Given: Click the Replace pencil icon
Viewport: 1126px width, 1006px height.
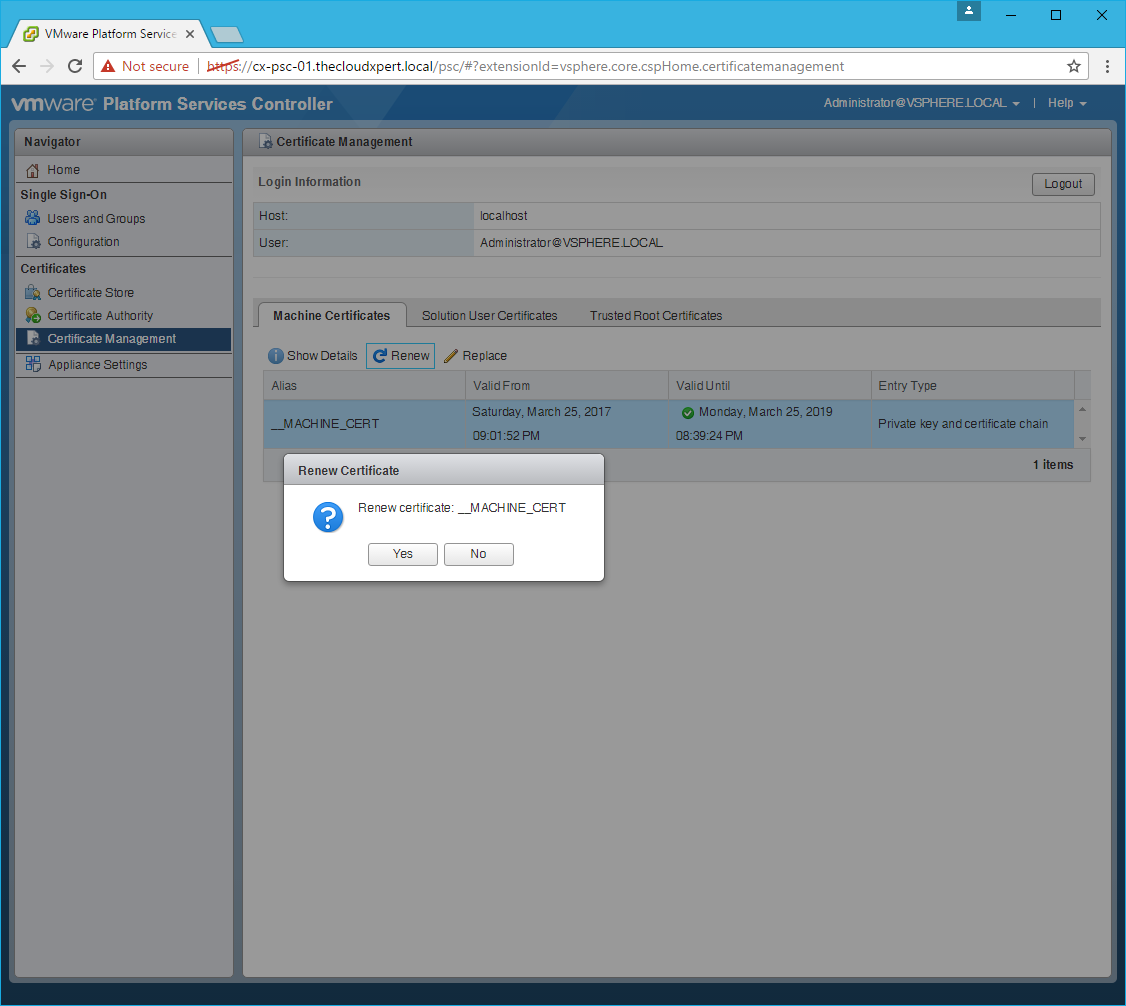Looking at the screenshot, I should pyautogui.click(x=451, y=356).
